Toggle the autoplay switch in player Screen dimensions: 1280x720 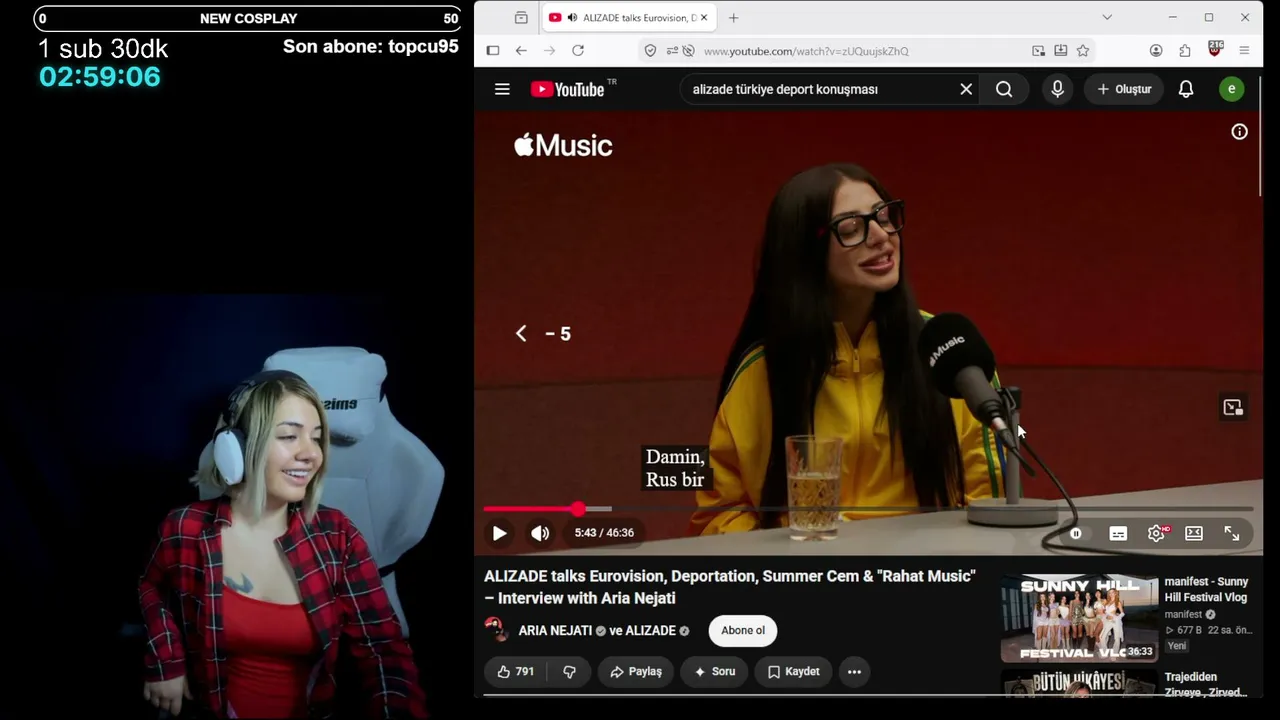pos(1076,533)
